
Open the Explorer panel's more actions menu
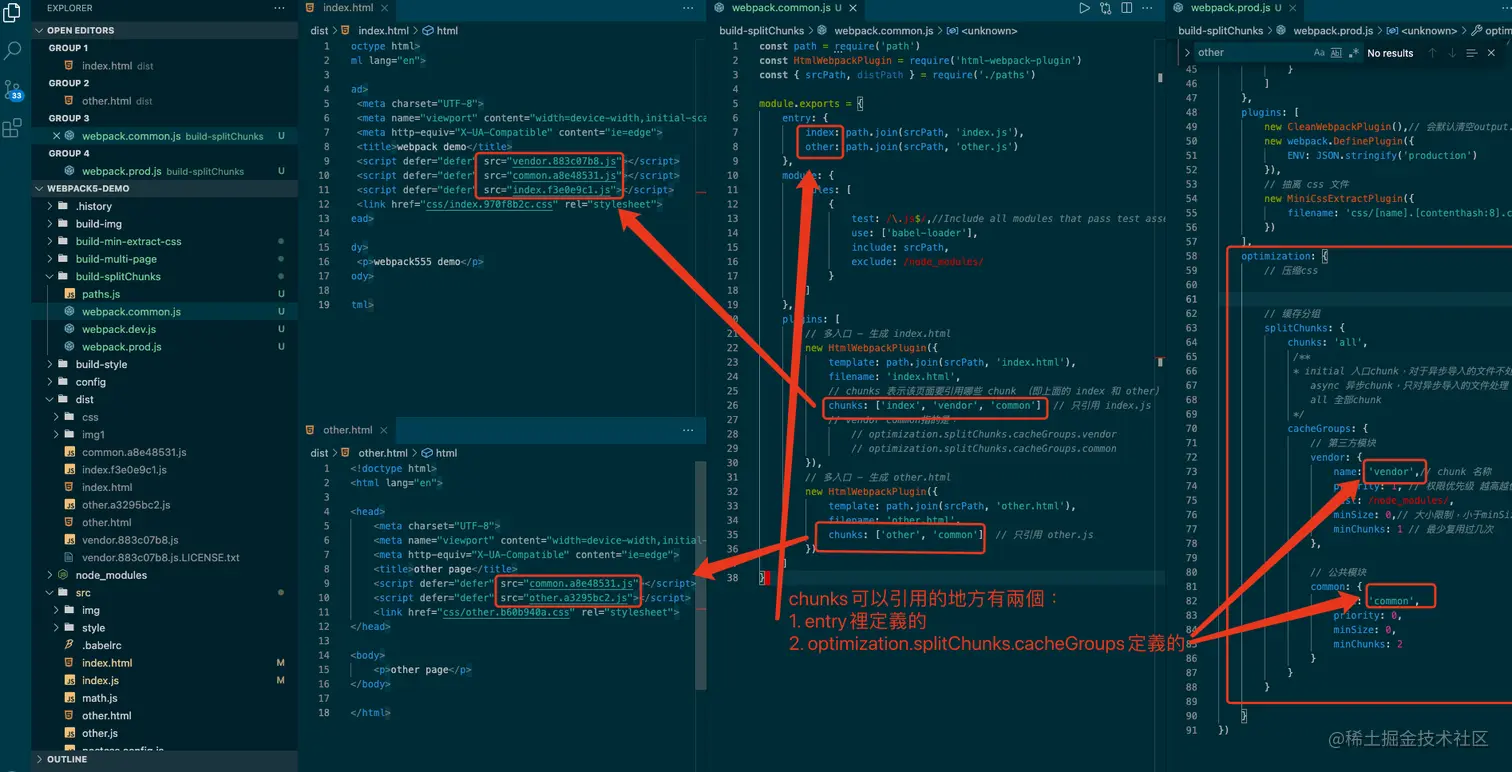pos(279,8)
